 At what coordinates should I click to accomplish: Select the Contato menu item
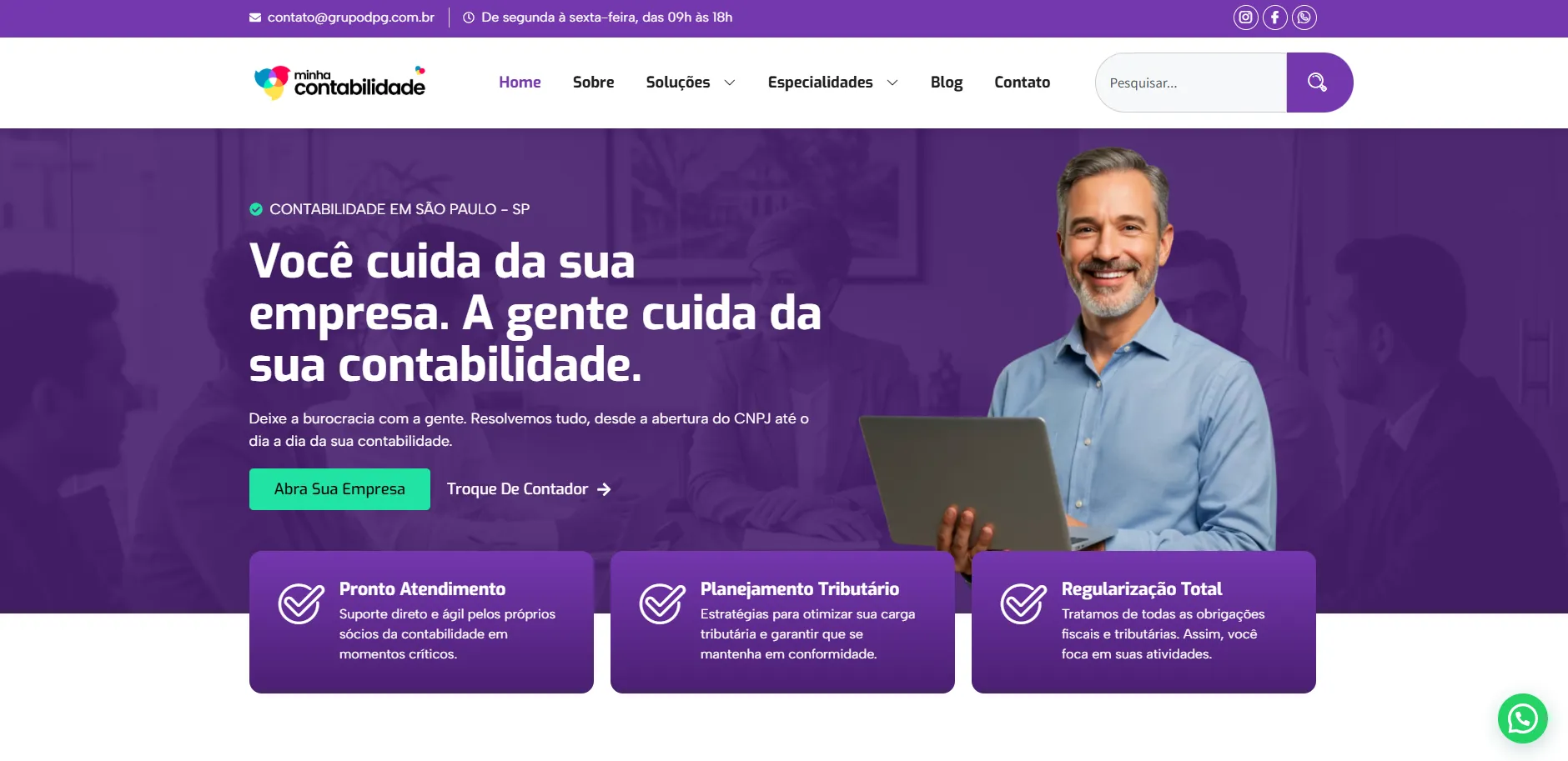click(x=1022, y=83)
